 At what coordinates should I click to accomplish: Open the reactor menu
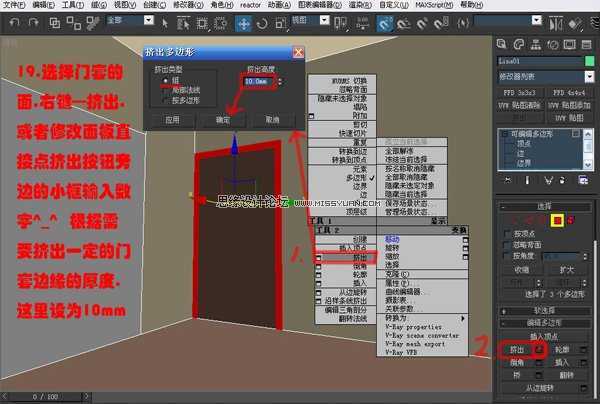[x=250, y=5]
